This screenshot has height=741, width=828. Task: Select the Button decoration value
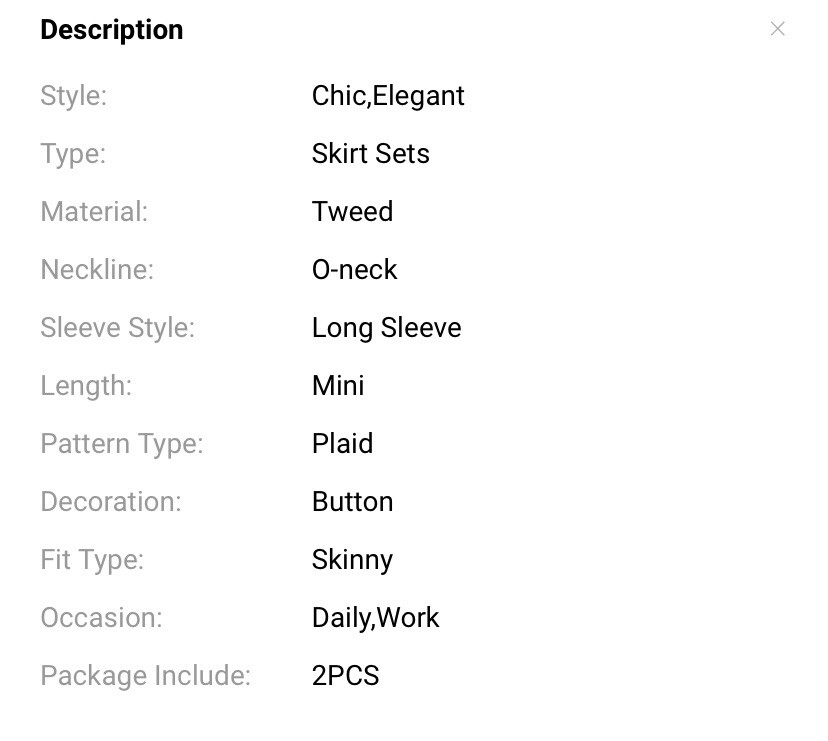(353, 502)
